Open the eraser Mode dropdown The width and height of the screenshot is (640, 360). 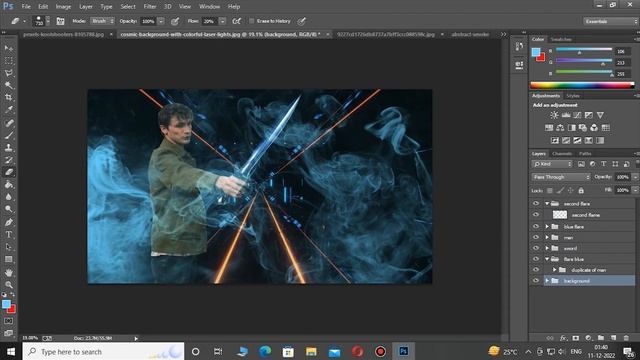pyautogui.click(x=102, y=21)
